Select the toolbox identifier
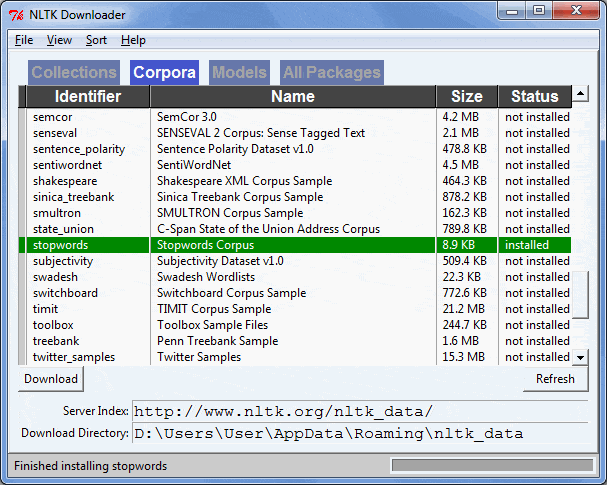607x485 pixels. tap(53, 325)
